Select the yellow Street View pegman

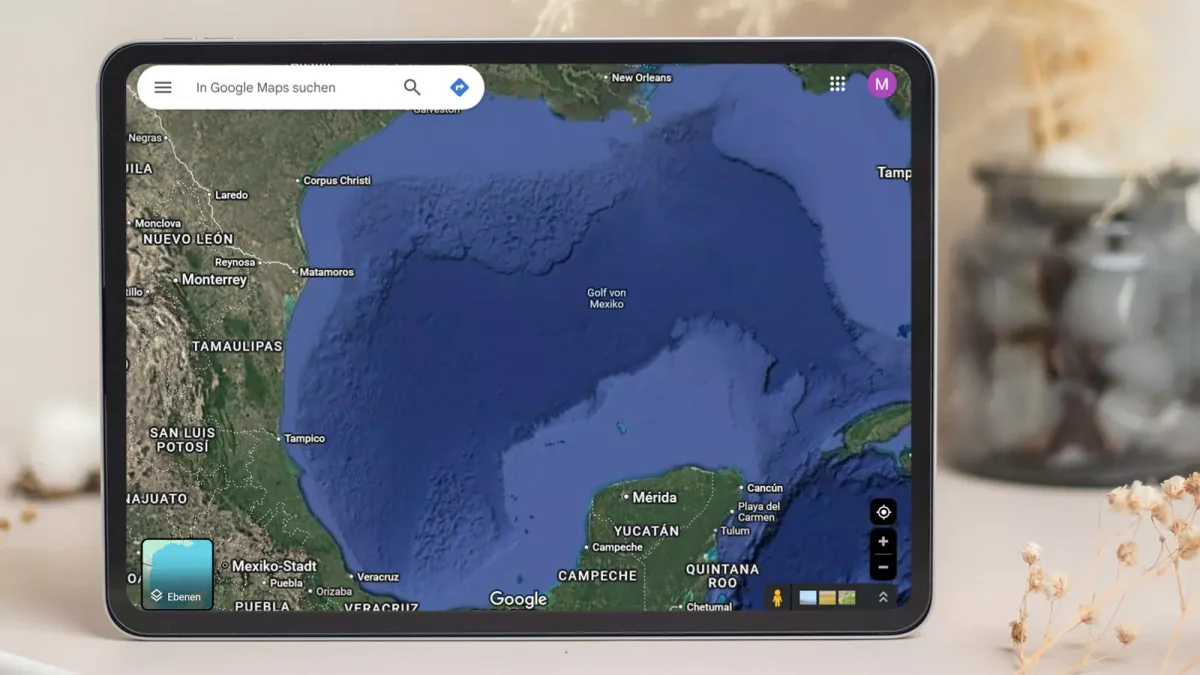pyautogui.click(x=777, y=598)
